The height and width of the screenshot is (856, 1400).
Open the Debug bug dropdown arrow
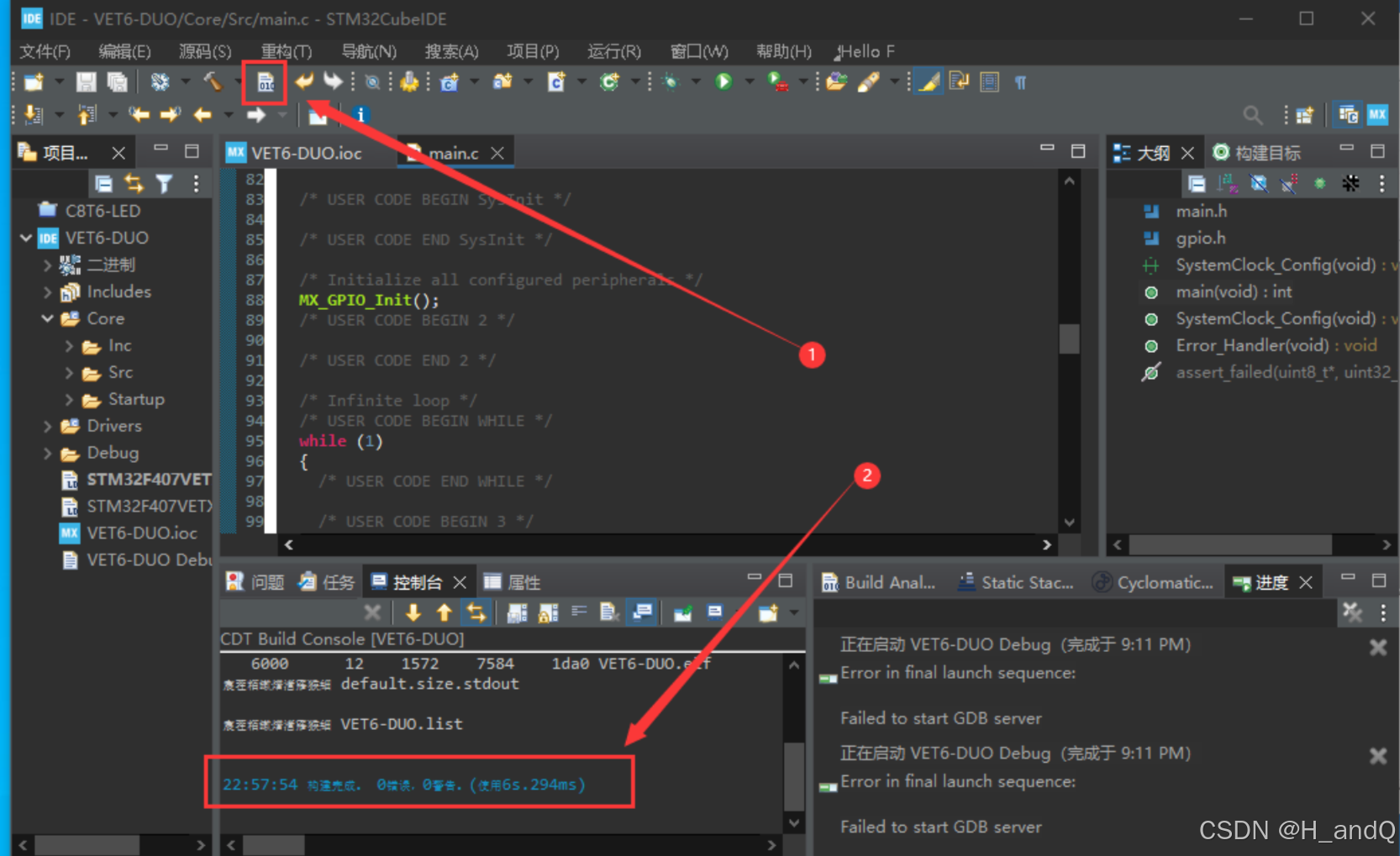click(696, 81)
